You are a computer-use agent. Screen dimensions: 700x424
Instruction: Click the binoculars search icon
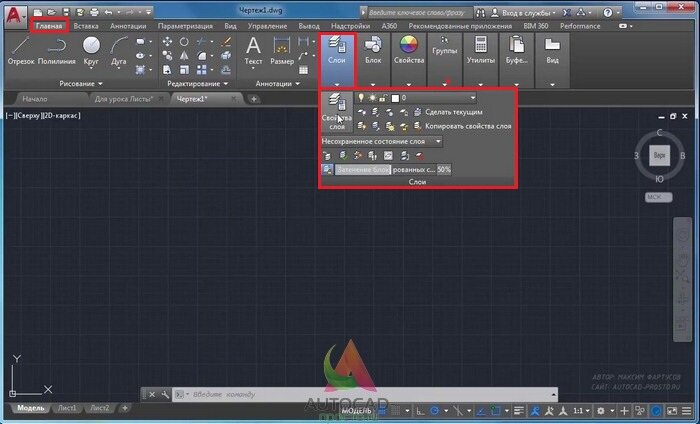[x=480, y=13]
